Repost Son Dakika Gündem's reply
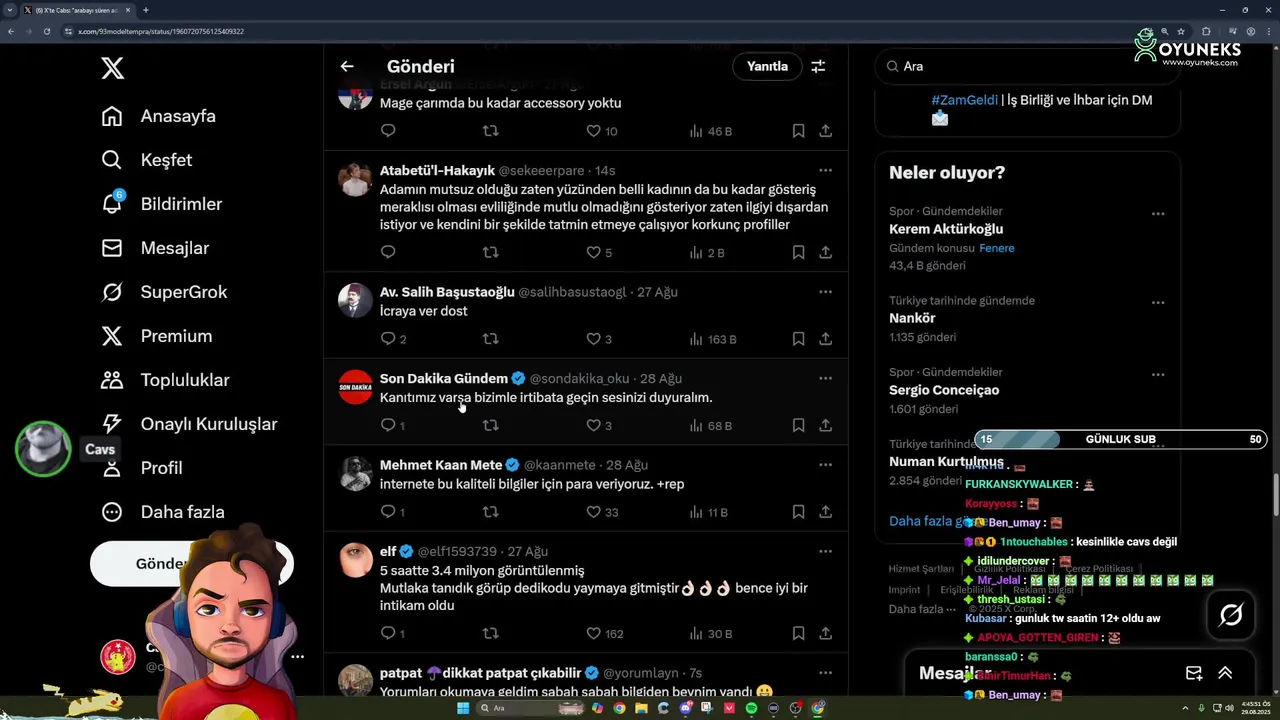Viewport: 1280px width, 720px height. coord(490,425)
